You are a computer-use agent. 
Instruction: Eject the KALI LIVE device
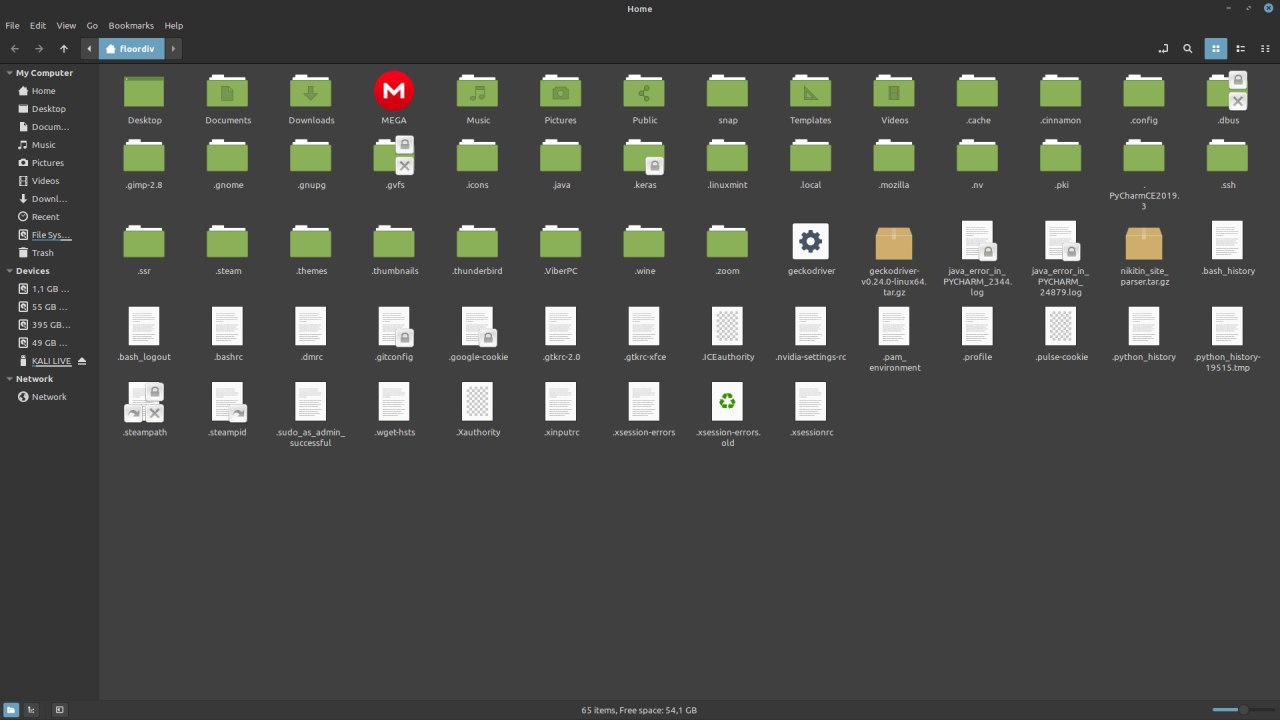pos(82,361)
